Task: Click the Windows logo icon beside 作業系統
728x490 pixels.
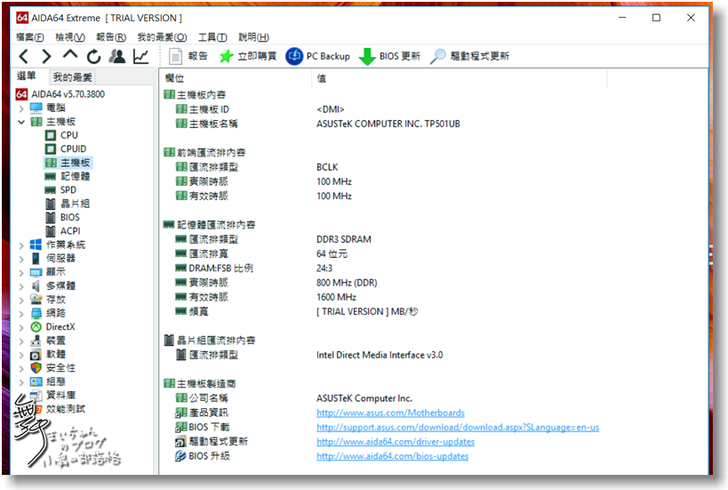Action: coord(36,245)
